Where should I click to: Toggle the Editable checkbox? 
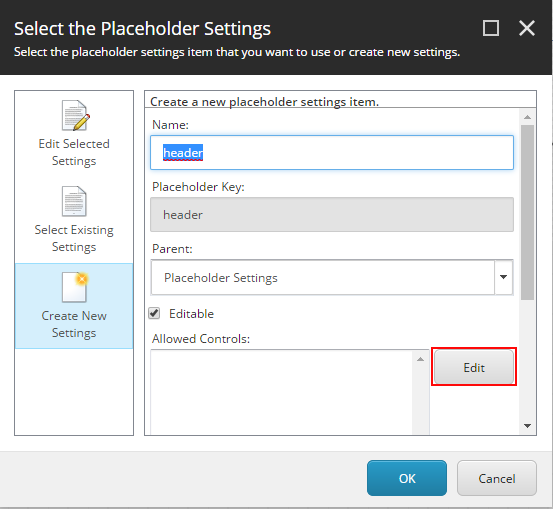tap(154, 313)
